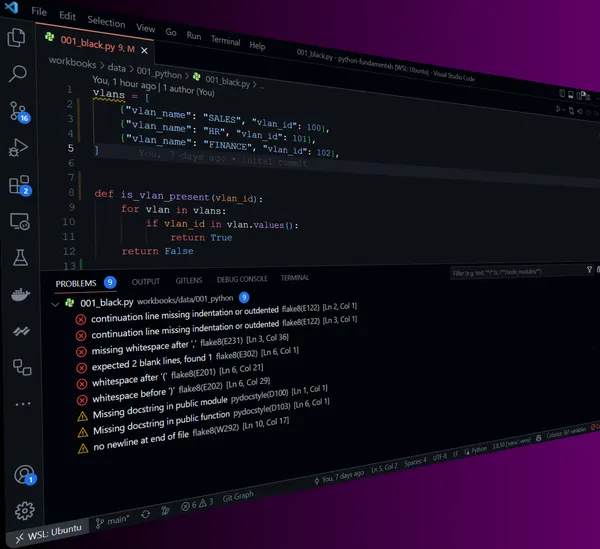Click the '1 author (You)' code lens
This screenshot has width=600, height=549.
tap(188, 90)
